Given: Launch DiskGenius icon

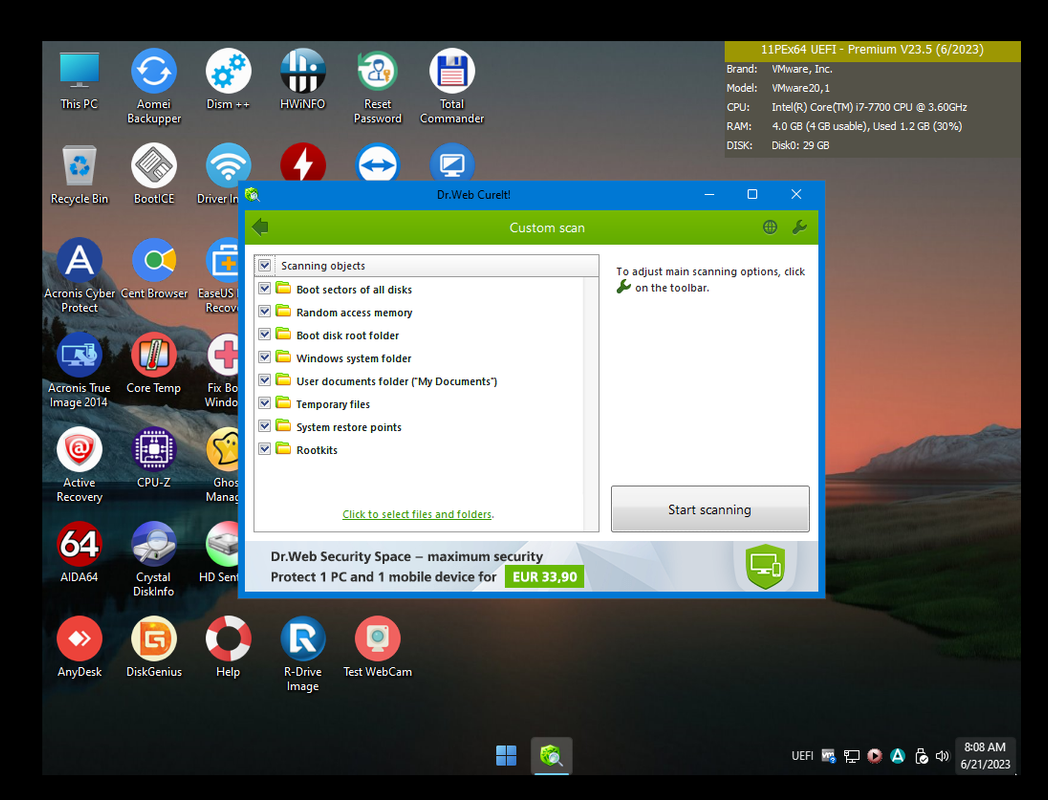Looking at the screenshot, I should (154, 648).
